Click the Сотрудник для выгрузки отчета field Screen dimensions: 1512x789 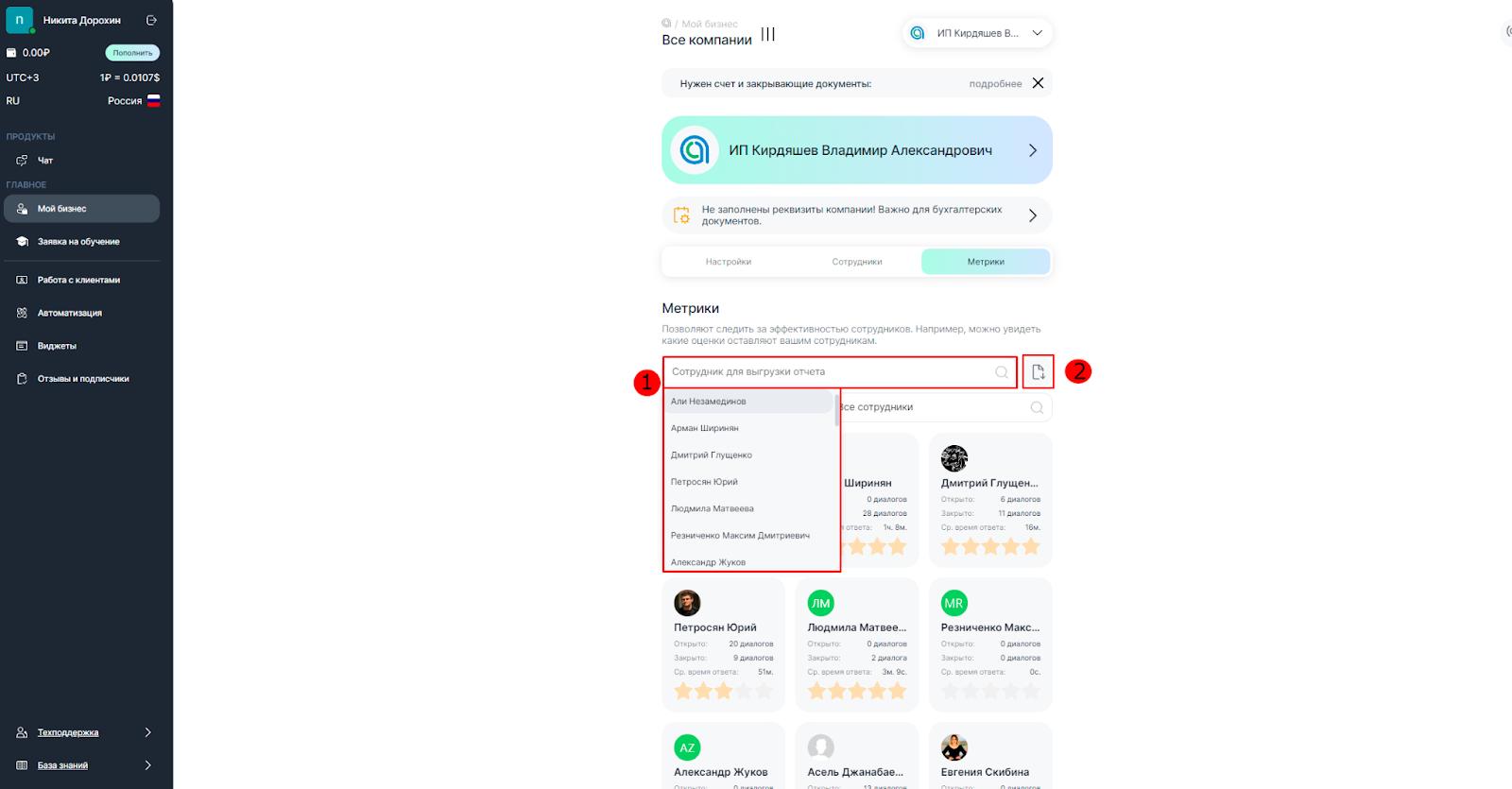point(840,372)
